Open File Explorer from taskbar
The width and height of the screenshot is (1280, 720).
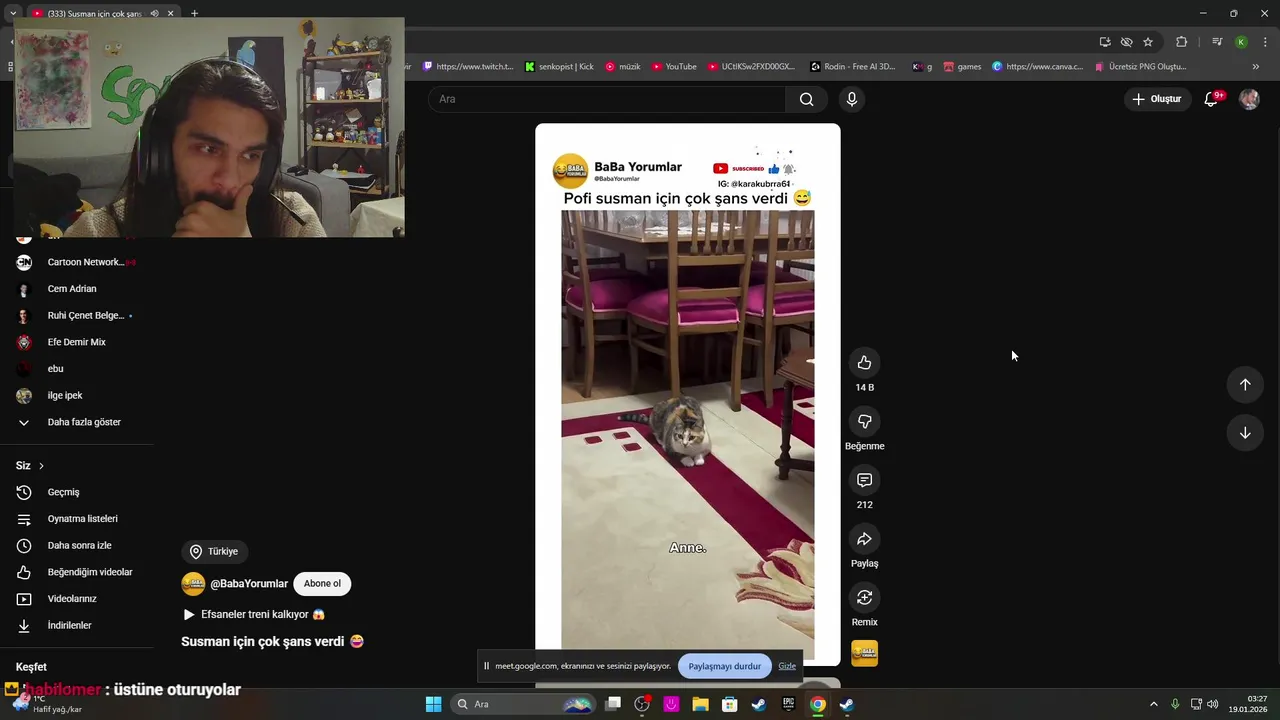(700, 704)
